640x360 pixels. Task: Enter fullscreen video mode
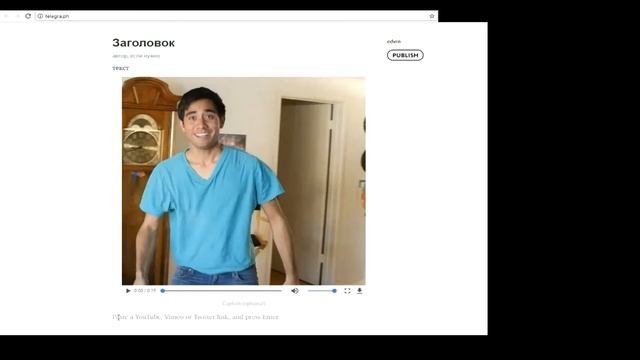(347, 291)
